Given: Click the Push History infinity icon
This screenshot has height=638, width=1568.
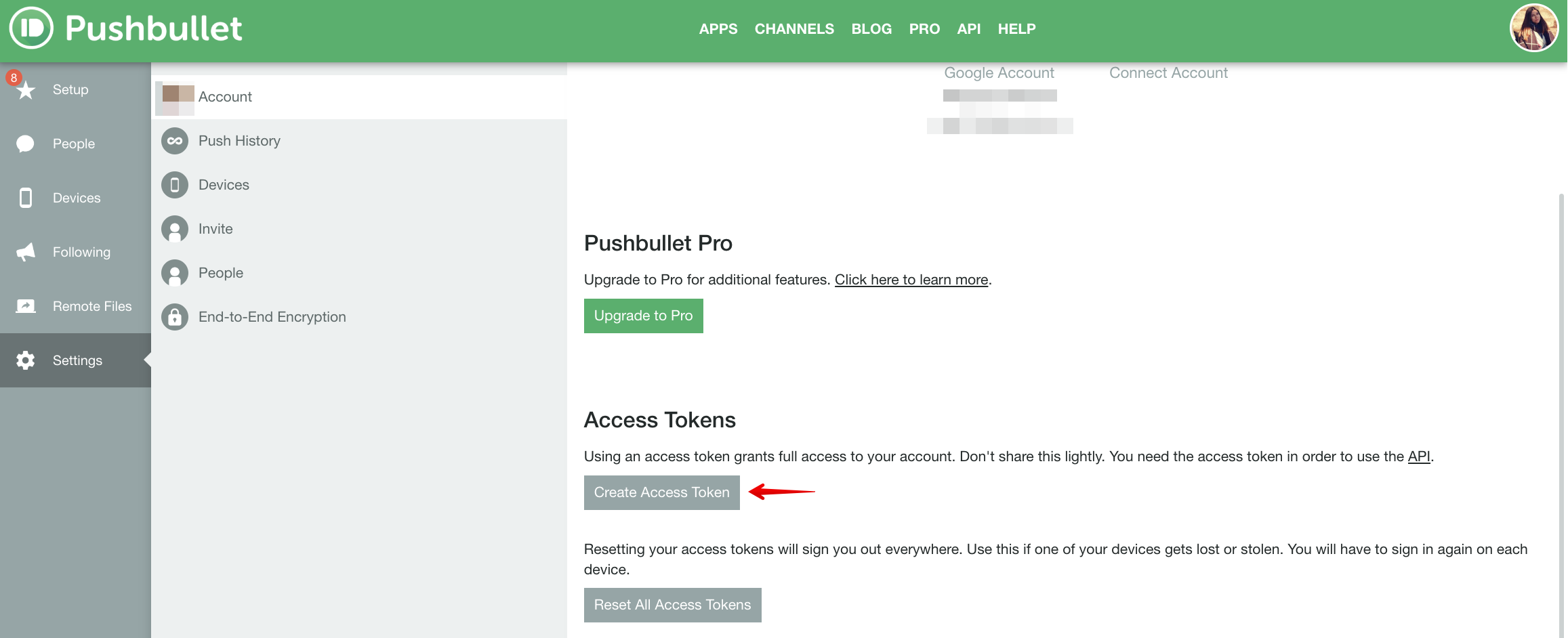Looking at the screenshot, I should click(175, 141).
